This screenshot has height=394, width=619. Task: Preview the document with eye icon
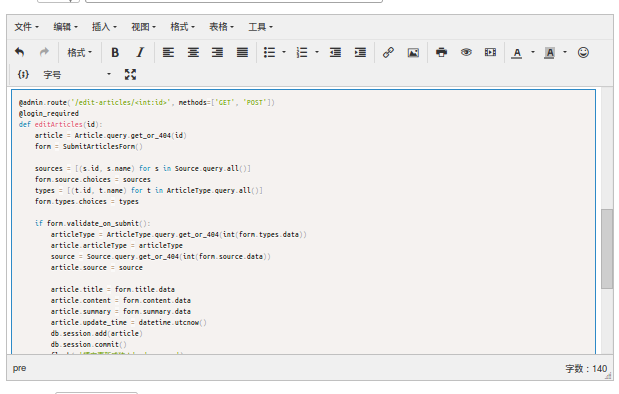(x=466, y=52)
